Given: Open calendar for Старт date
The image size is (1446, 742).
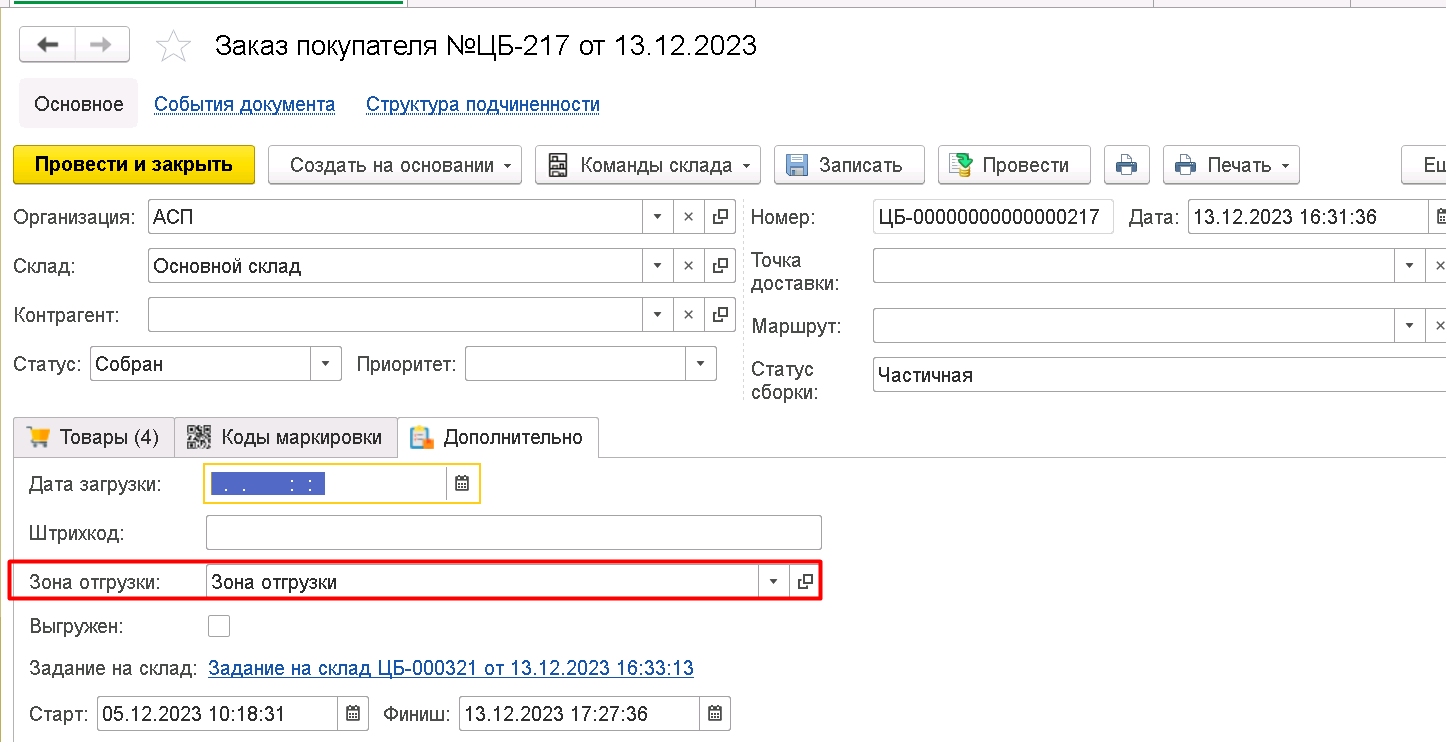Looking at the screenshot, I should [x=352, y=714].
